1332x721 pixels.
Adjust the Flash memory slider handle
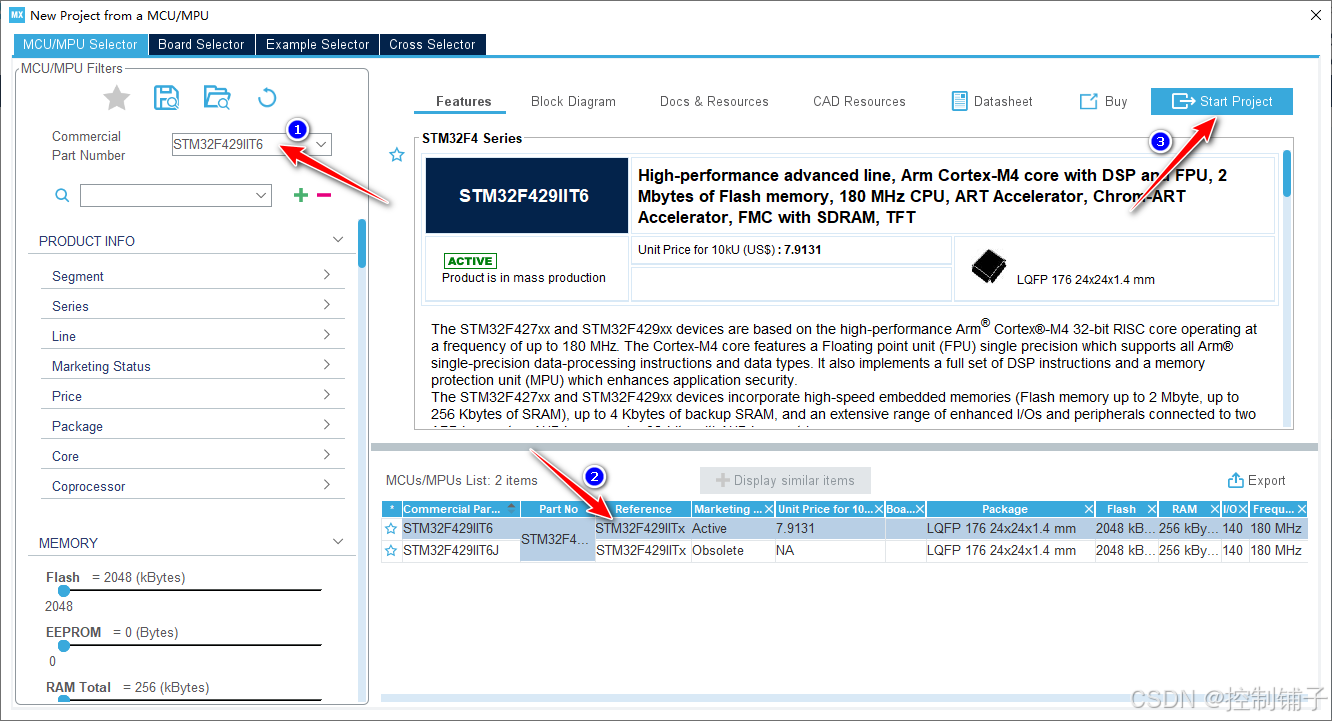(64, 591)
